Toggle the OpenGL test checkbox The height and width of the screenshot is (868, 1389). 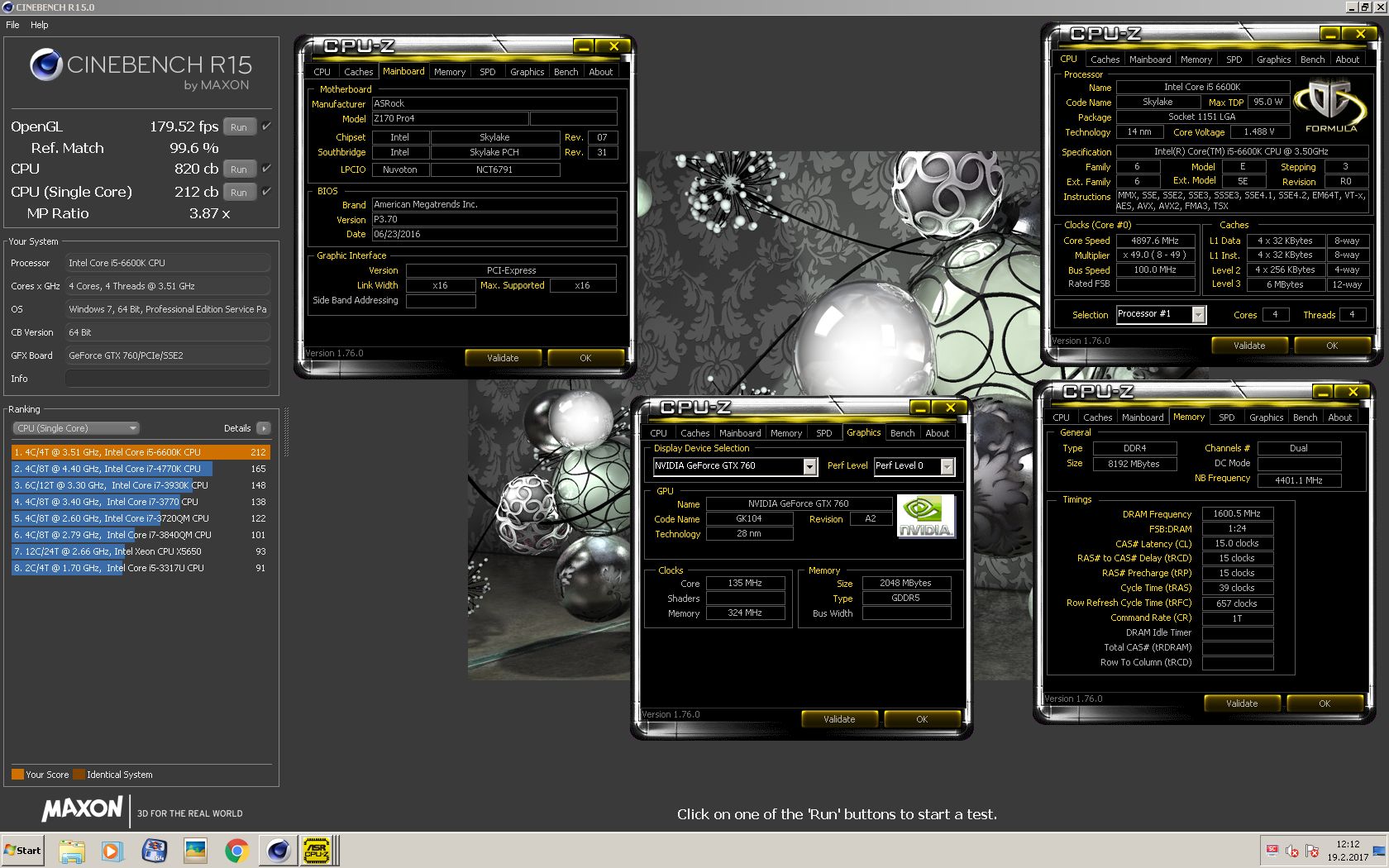tap(266, 126)
